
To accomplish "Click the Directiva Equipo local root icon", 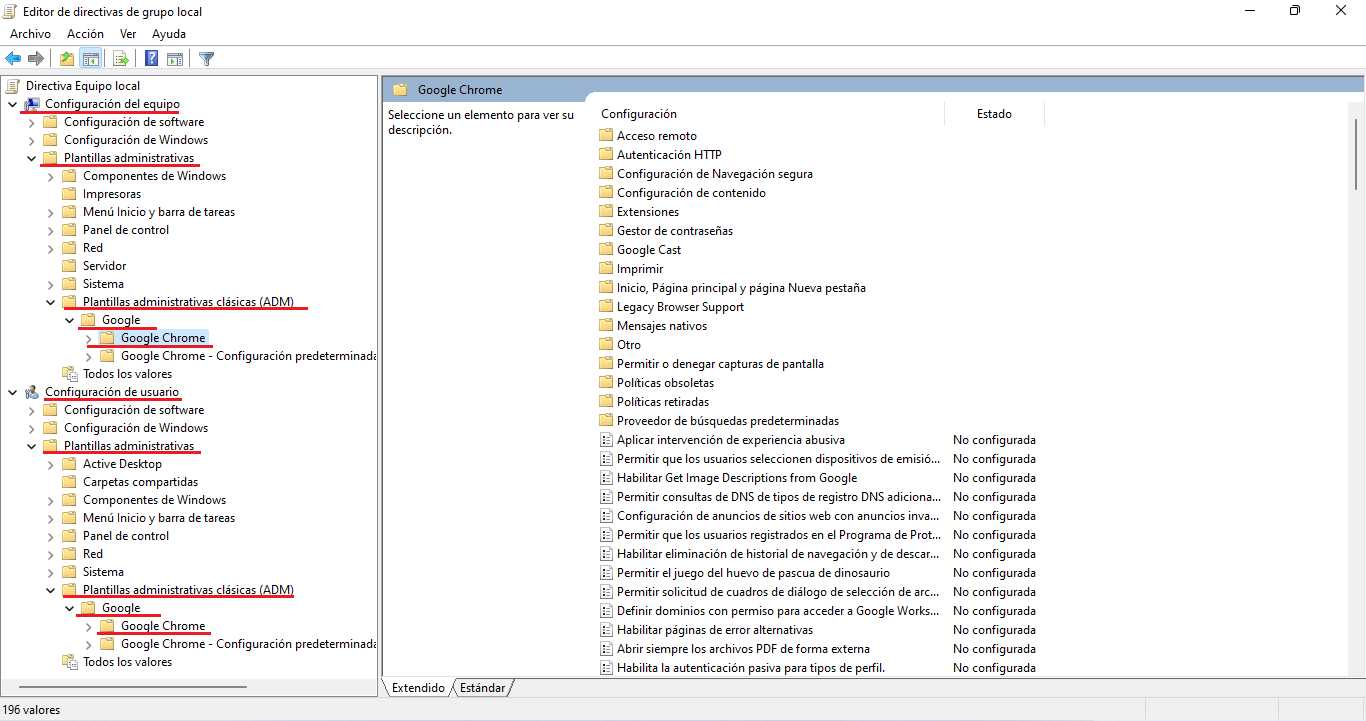I will (x=13, y=85).
